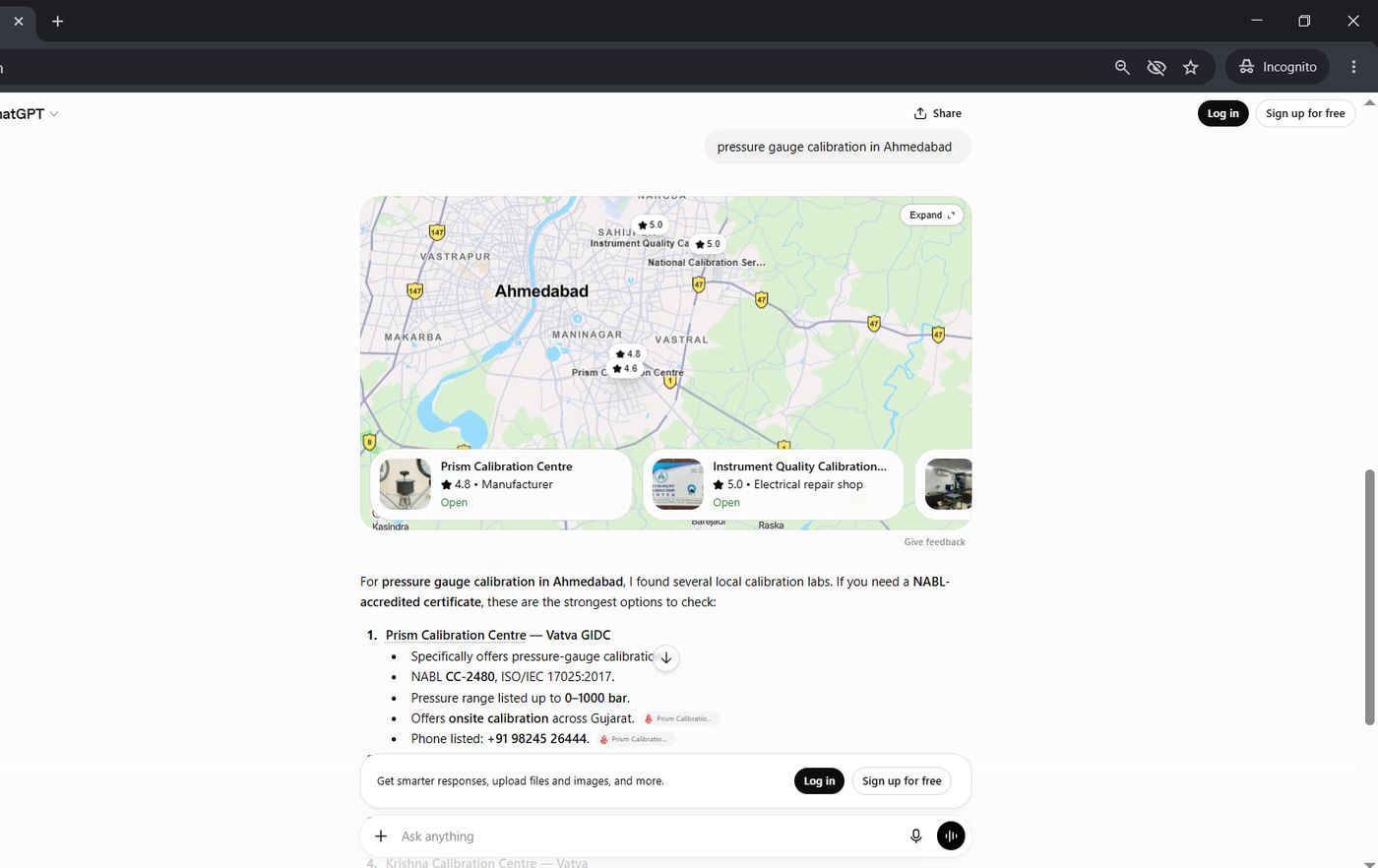1378x868 pixels.
Task: Jump to bottom with the down-arrow button
Action: click(666, 657)
